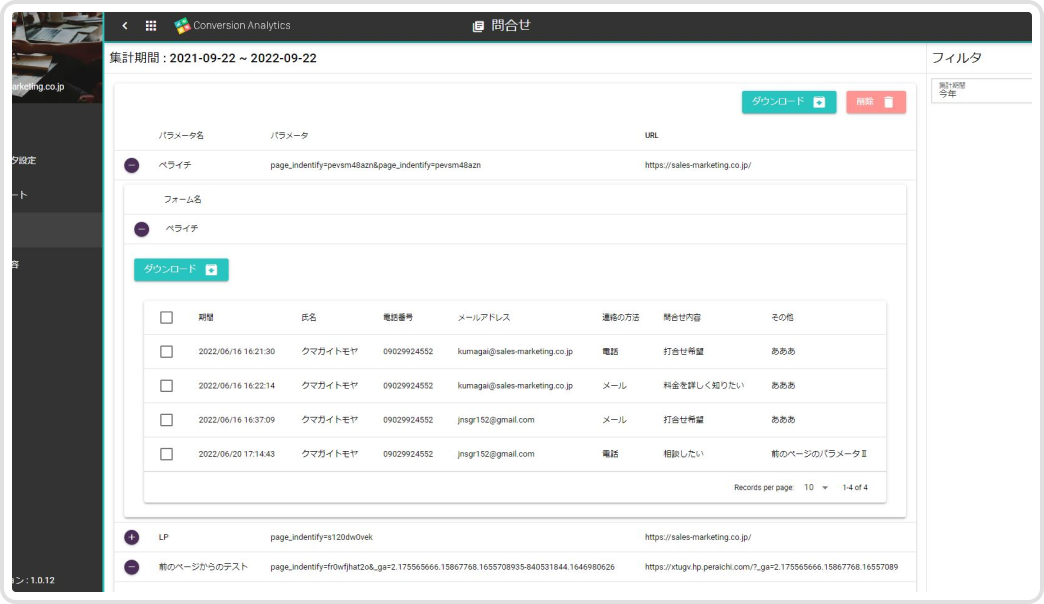Click the Conversion Analytics logo icon
Image resolution: width=1044 pixels, height=604 pixels.
click(x=182, y=26)
